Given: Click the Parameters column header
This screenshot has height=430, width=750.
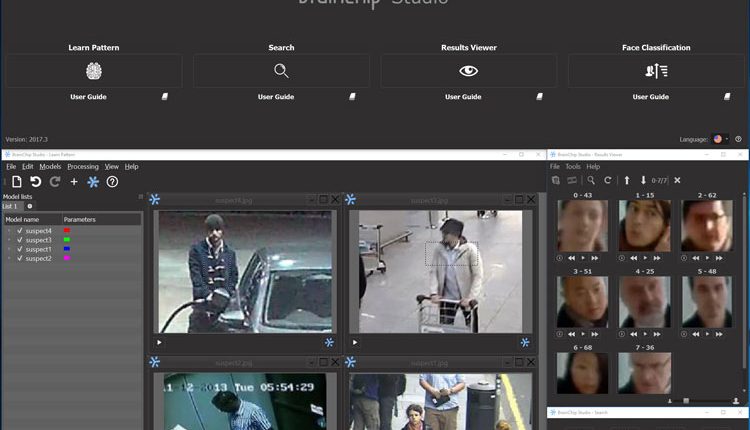Looking at the screenshot, I should [x=102, y=220].
